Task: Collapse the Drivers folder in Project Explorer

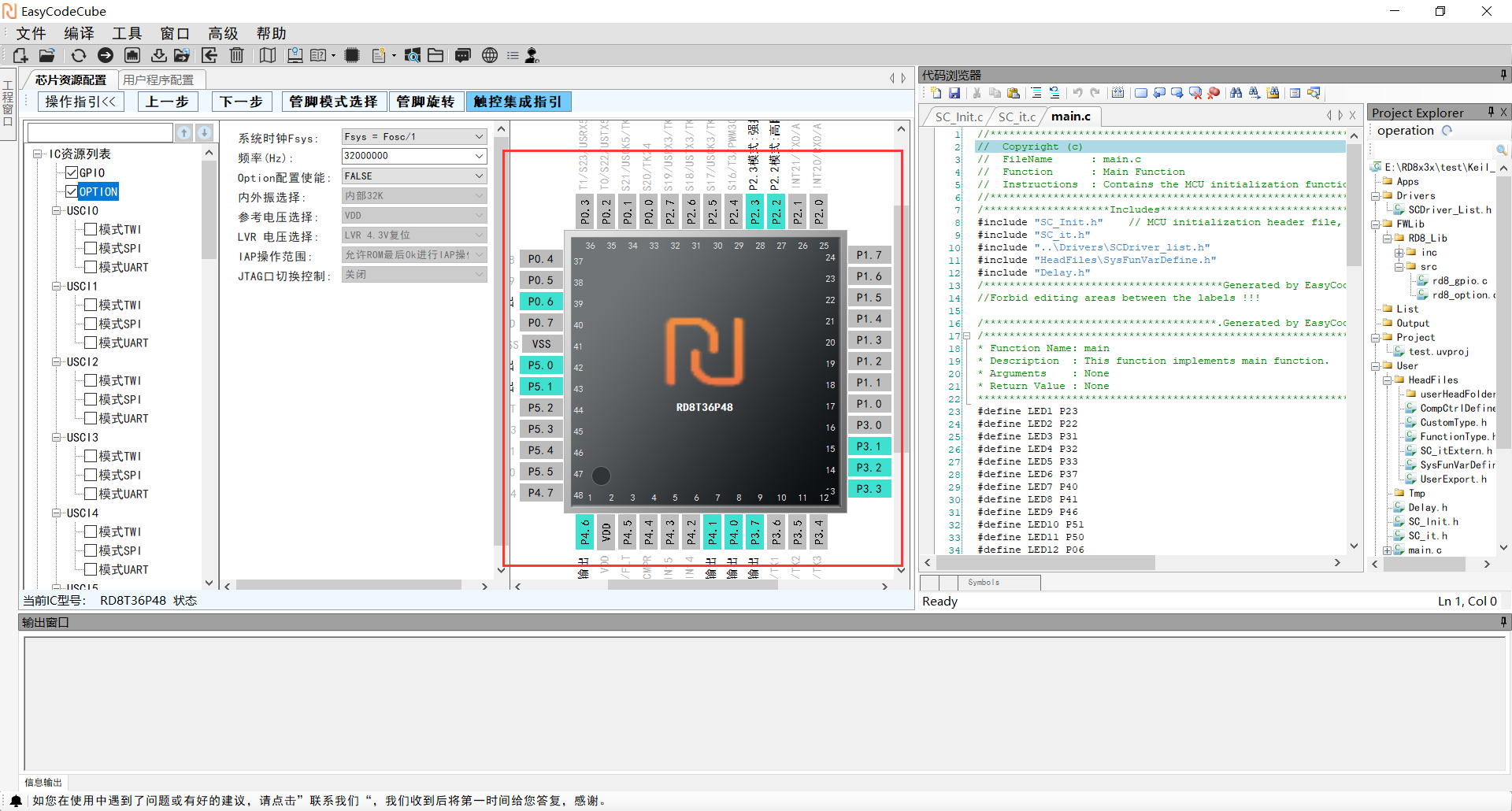Action: click(x=1376, y=195)
